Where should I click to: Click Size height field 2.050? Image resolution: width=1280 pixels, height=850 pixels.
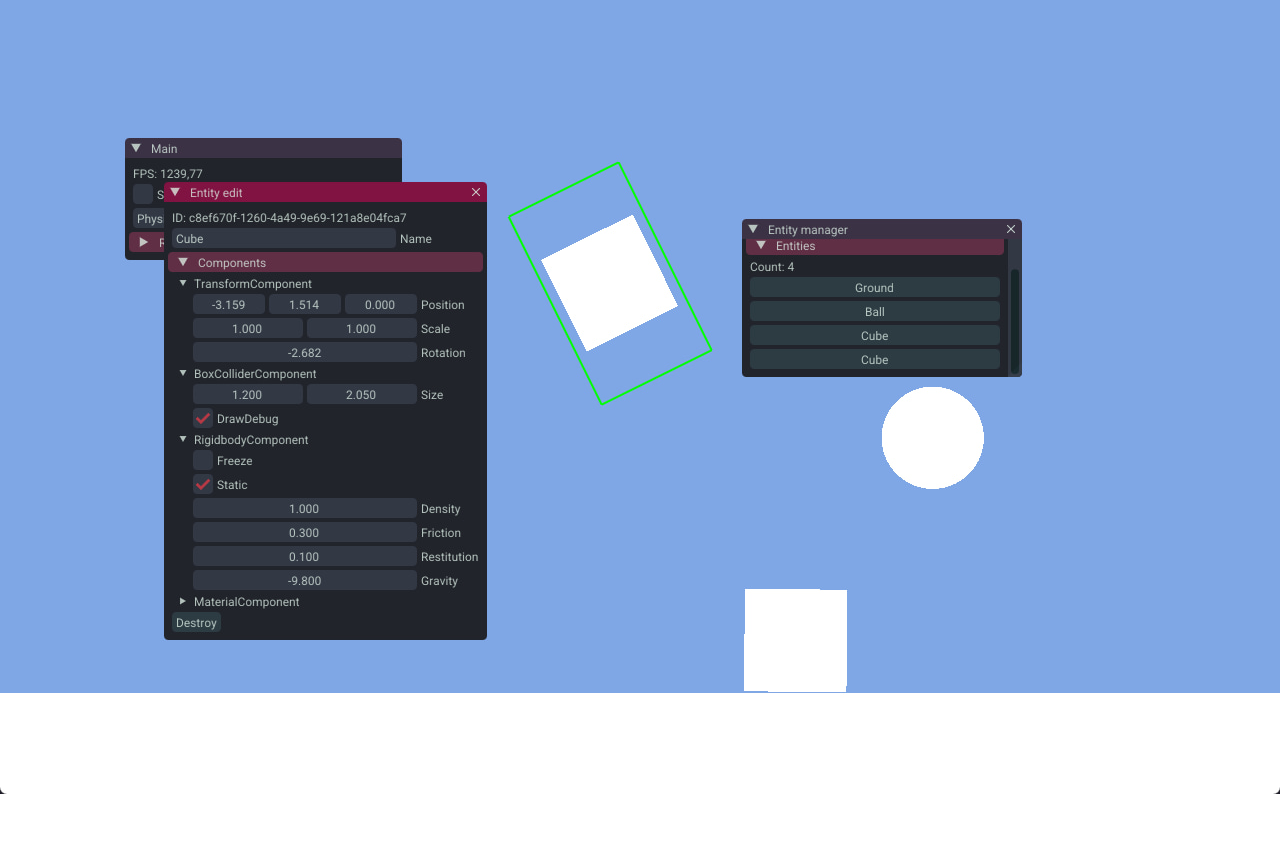tap(362, 394)
